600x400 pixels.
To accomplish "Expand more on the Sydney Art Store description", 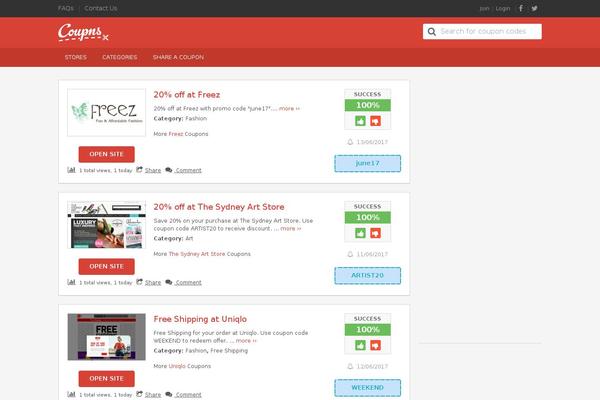I will tap(291, 229).
